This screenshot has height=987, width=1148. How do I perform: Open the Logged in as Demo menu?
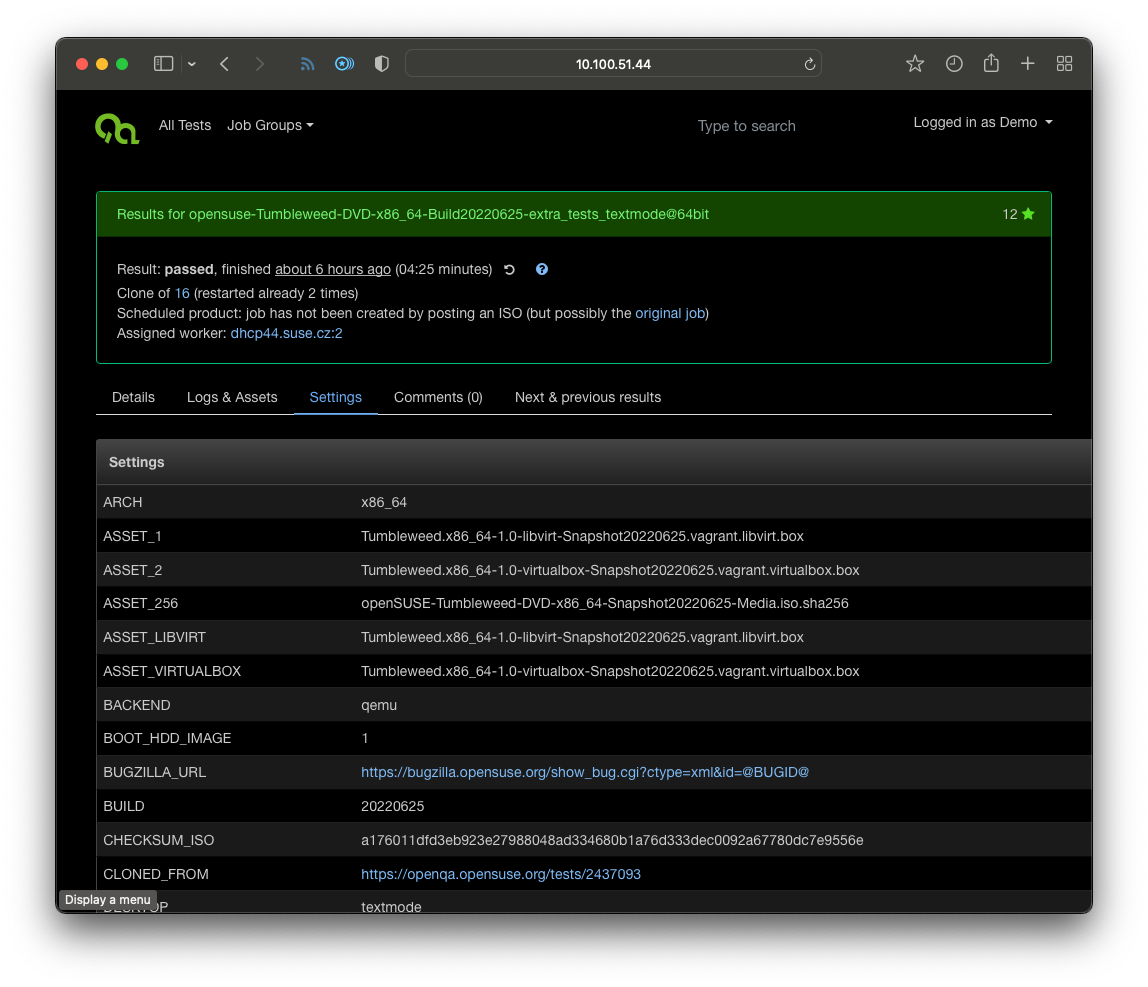pyautogui.click(x=983, y=122)
